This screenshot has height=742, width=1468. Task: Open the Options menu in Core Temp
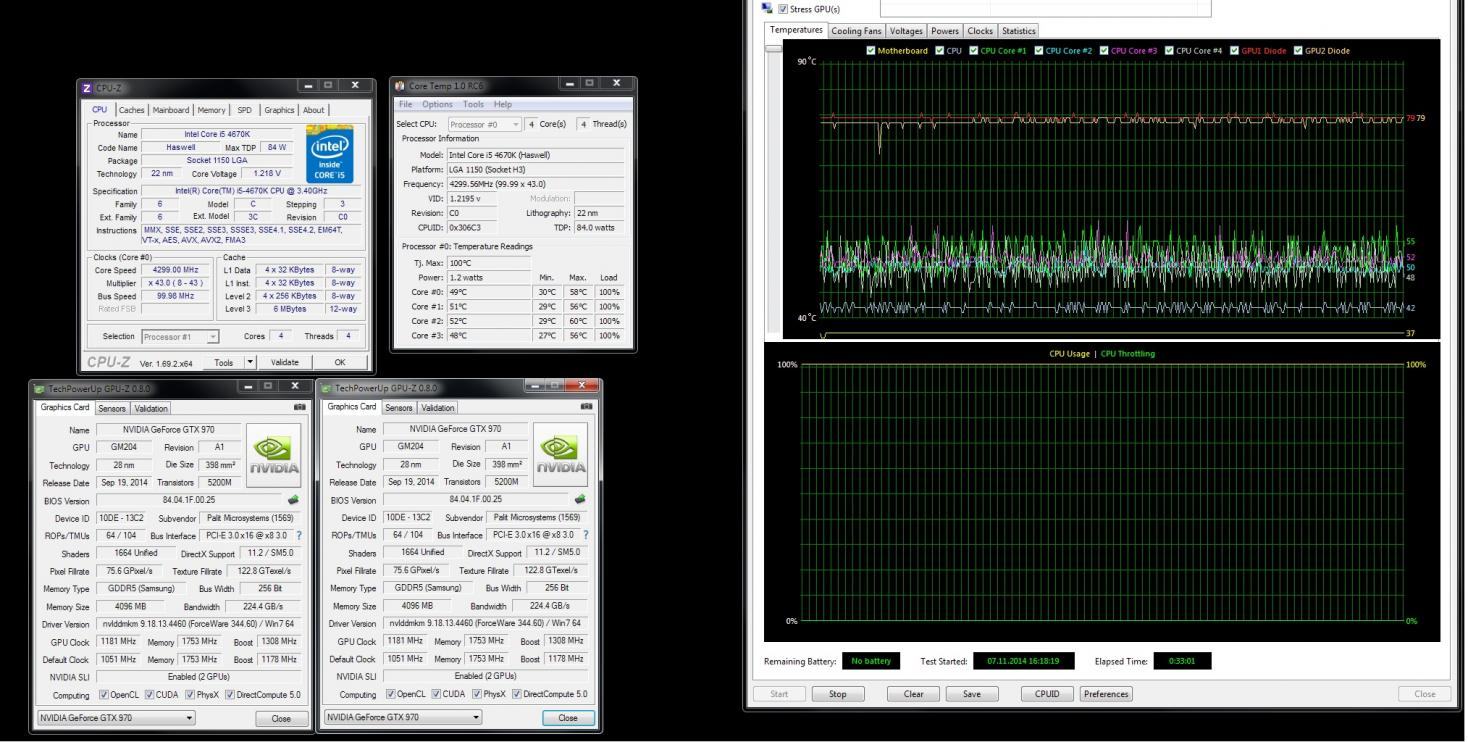437,104
